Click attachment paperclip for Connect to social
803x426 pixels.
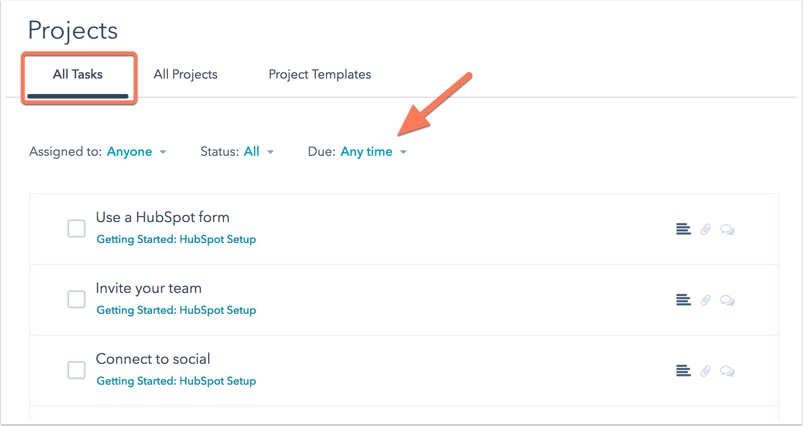tap(705, 371)
